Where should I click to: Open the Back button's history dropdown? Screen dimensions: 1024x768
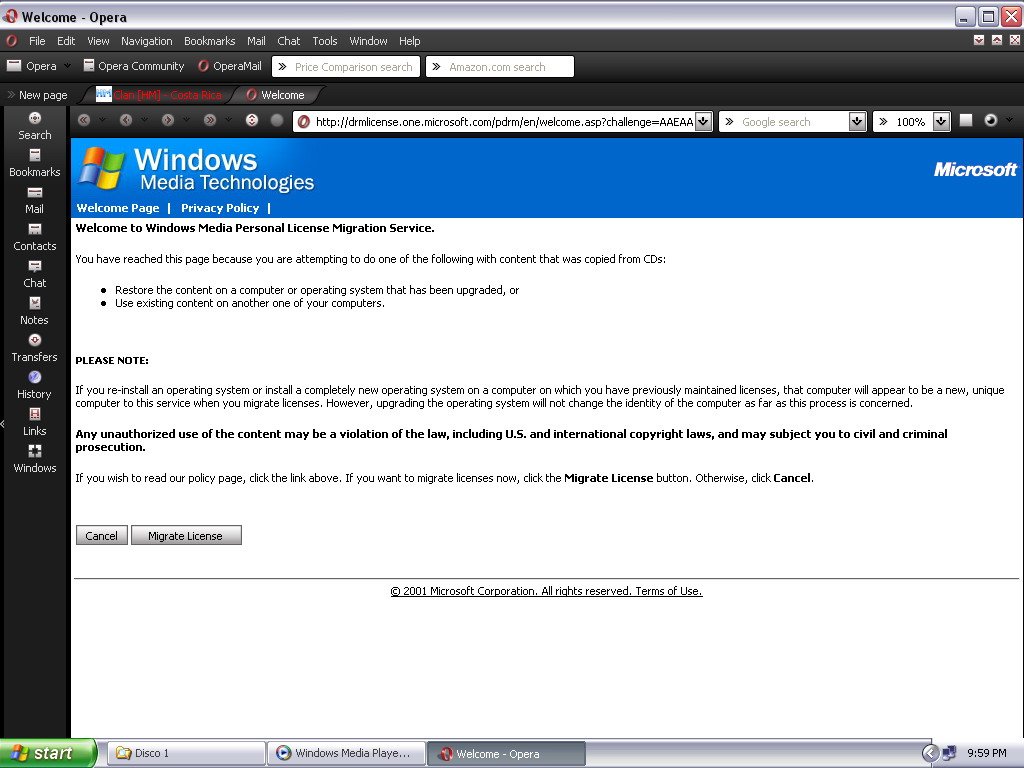click(144, 120)
